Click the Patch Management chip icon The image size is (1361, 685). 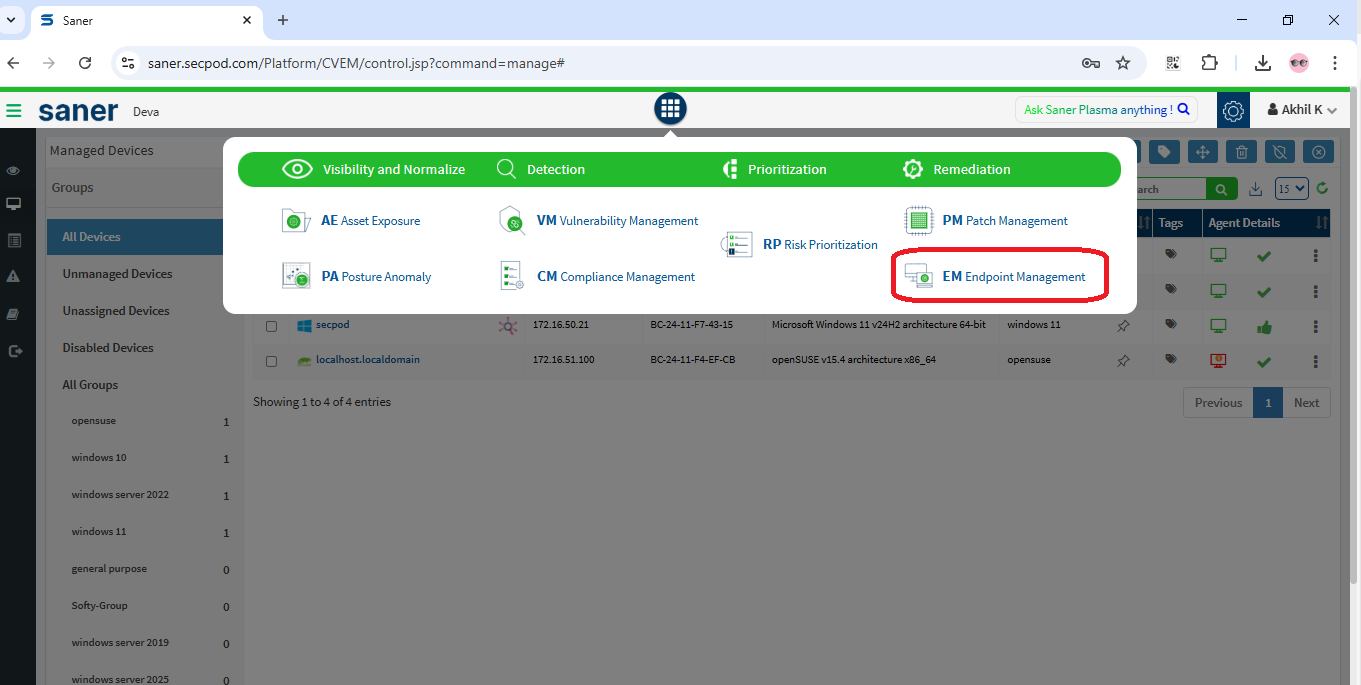pos(919,221)
